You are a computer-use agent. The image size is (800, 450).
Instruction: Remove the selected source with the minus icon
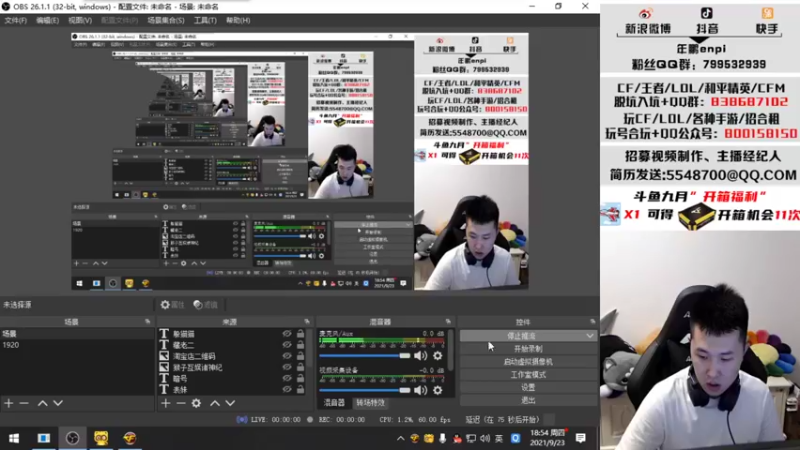[181, 403]
